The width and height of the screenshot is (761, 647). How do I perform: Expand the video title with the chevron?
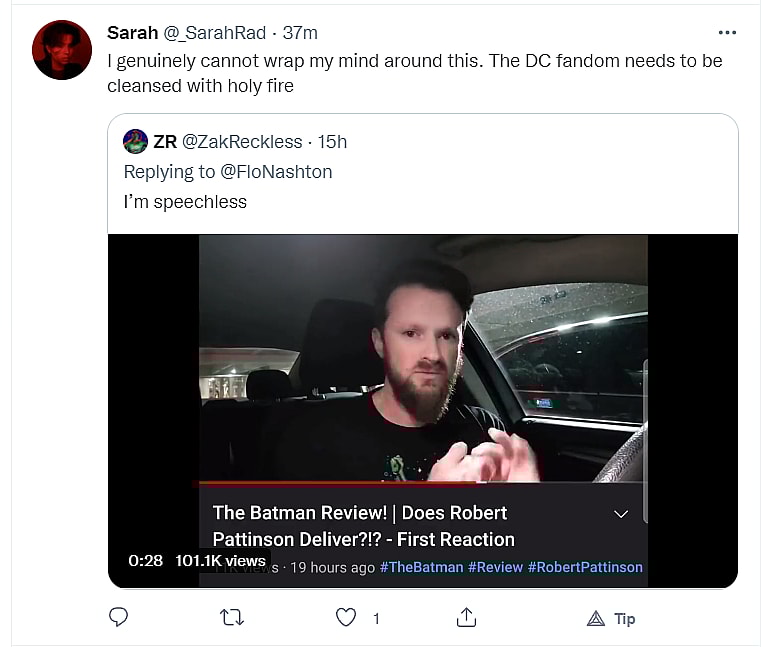point(621,513)
